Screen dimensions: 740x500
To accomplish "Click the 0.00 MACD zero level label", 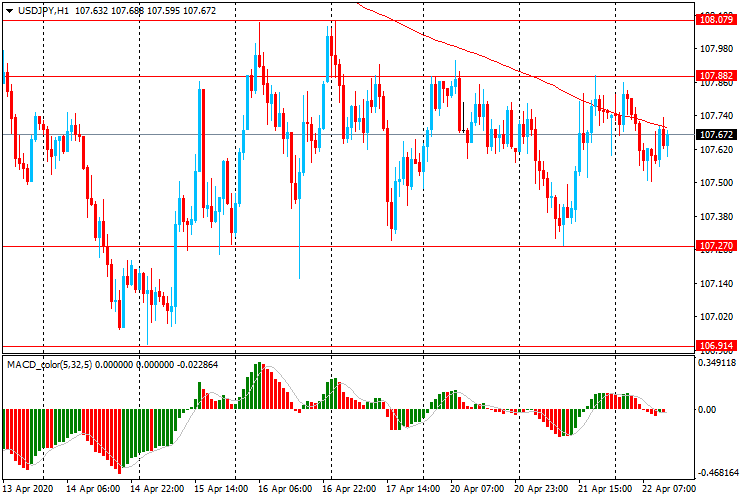I will (708, 410).
